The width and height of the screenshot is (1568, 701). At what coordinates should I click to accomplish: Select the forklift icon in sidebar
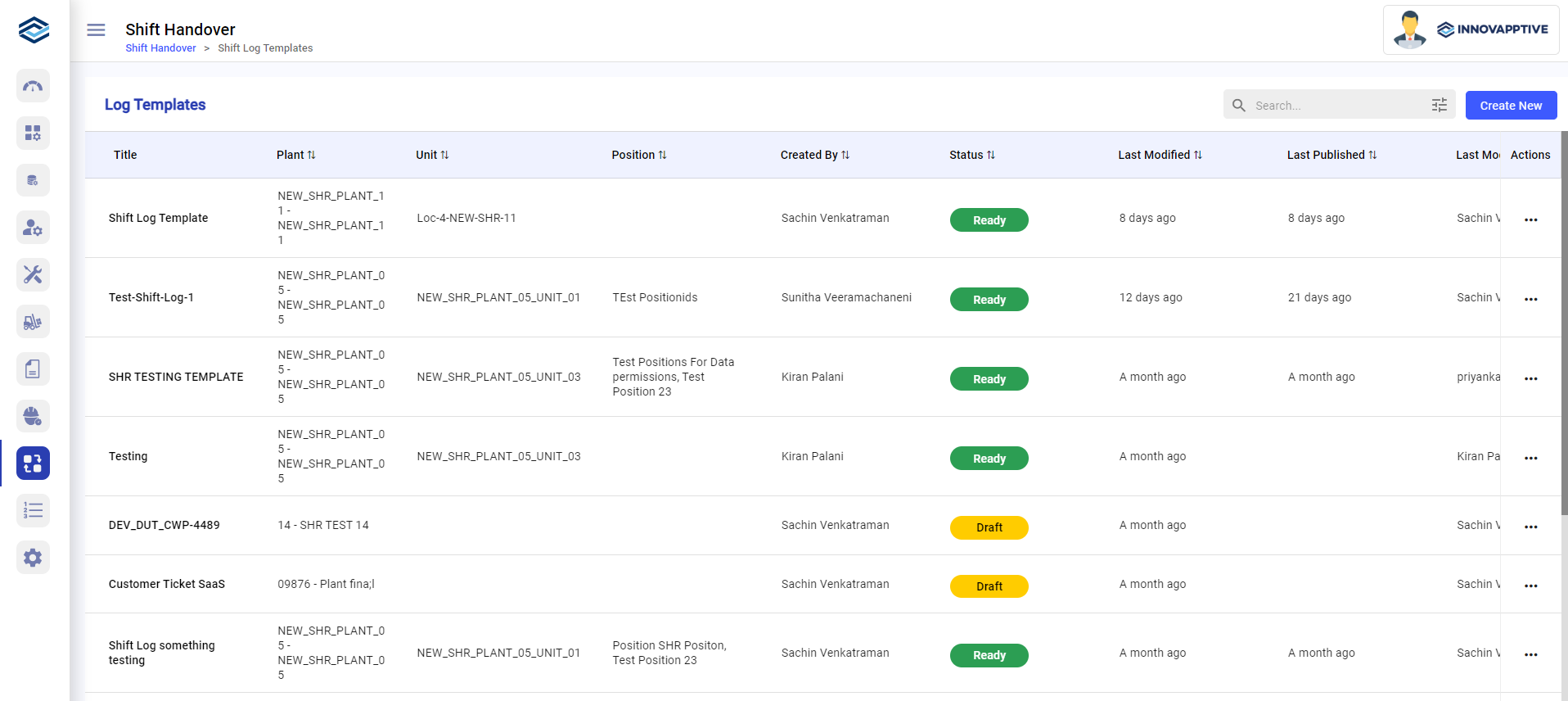pos(33,322)
